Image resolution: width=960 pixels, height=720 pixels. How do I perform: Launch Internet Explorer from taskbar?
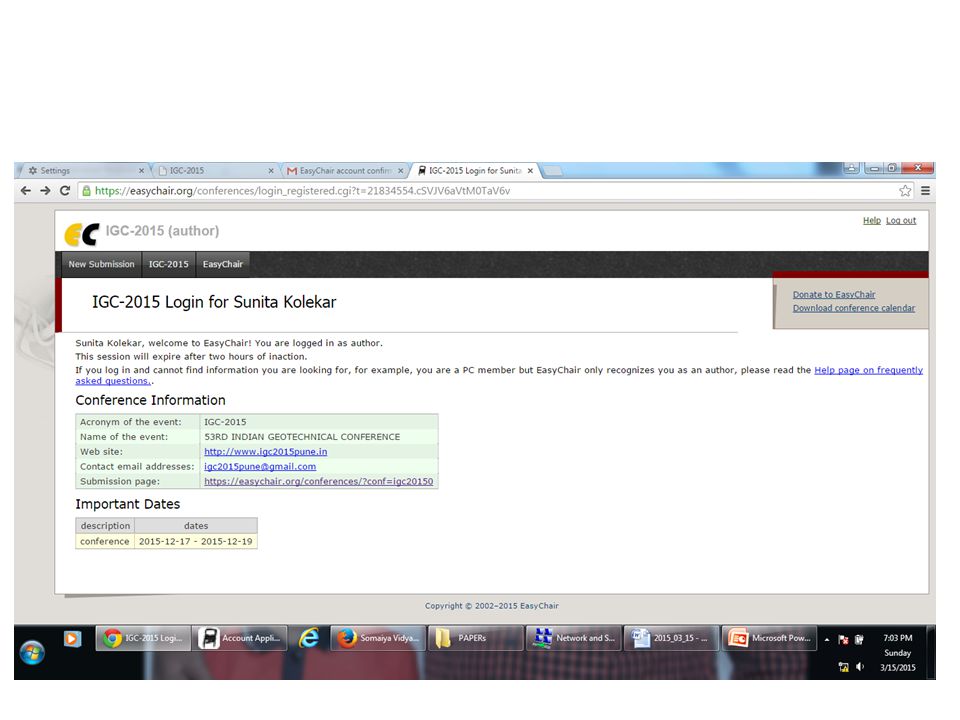[309, 639]
